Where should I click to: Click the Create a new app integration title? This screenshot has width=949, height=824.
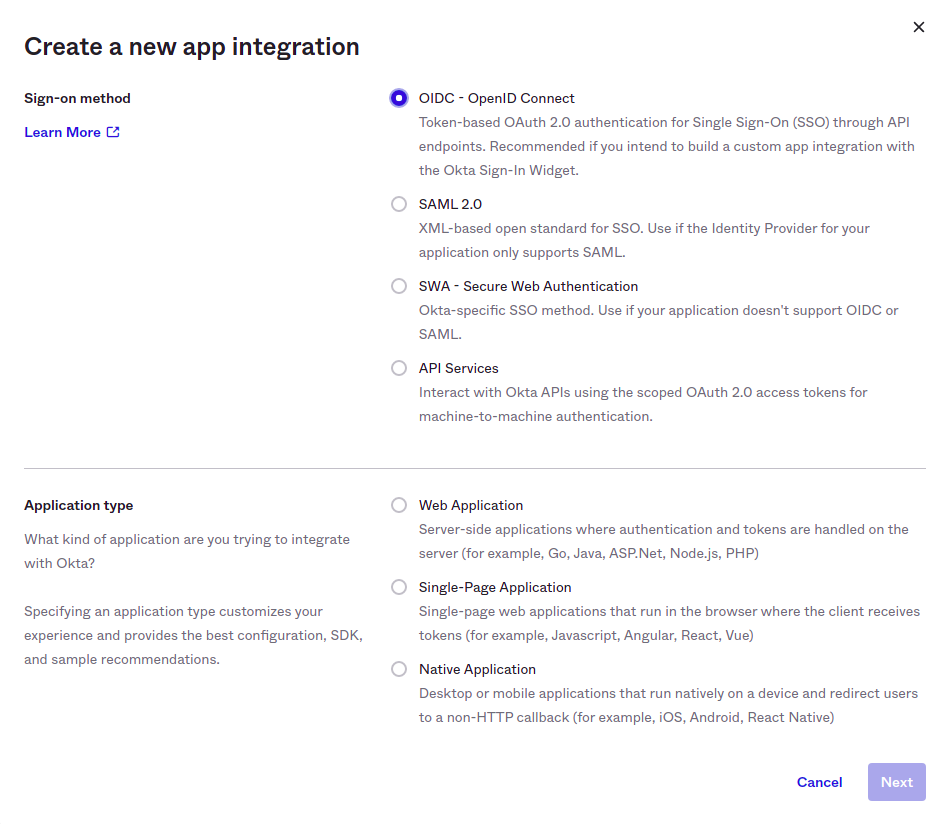[192, 47]
